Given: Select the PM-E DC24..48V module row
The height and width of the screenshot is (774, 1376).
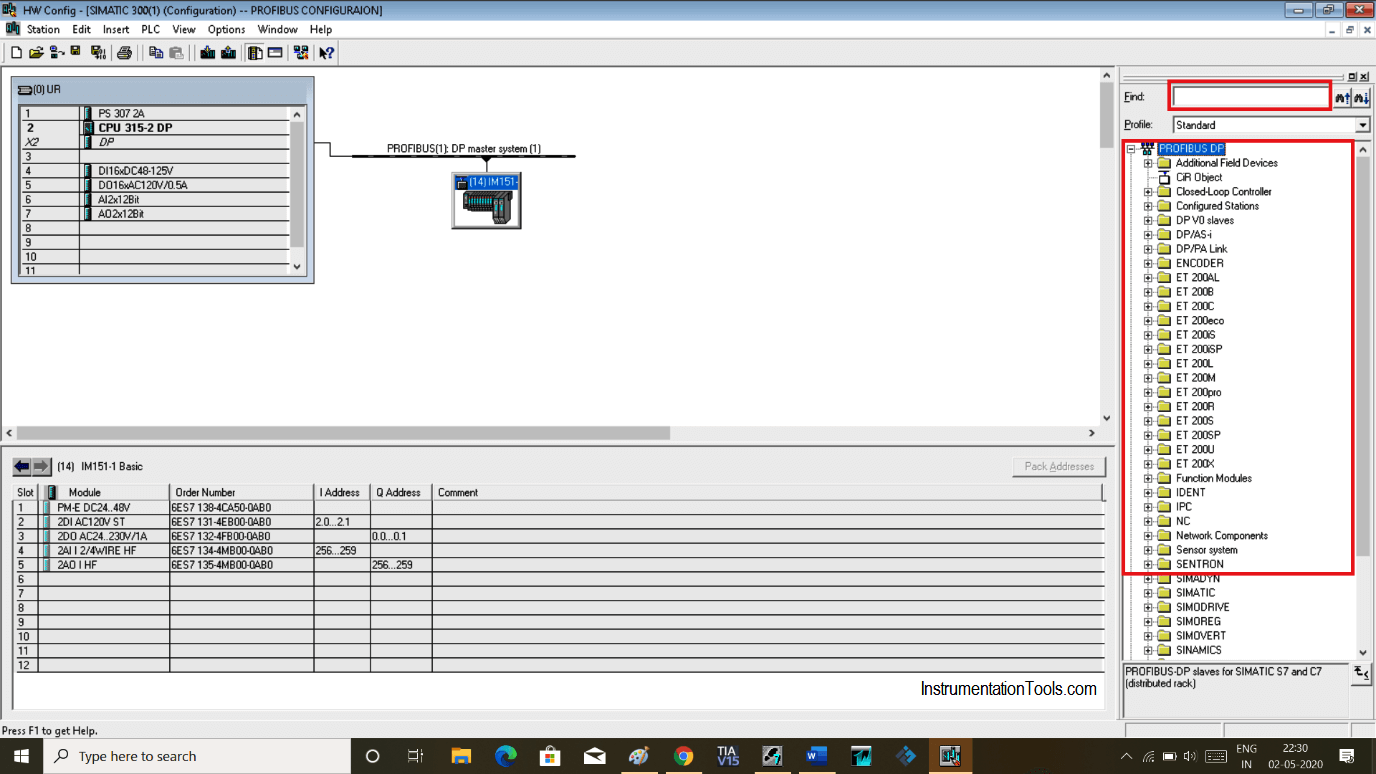Looking at the screenshot, I should click(x=558, y=507).
